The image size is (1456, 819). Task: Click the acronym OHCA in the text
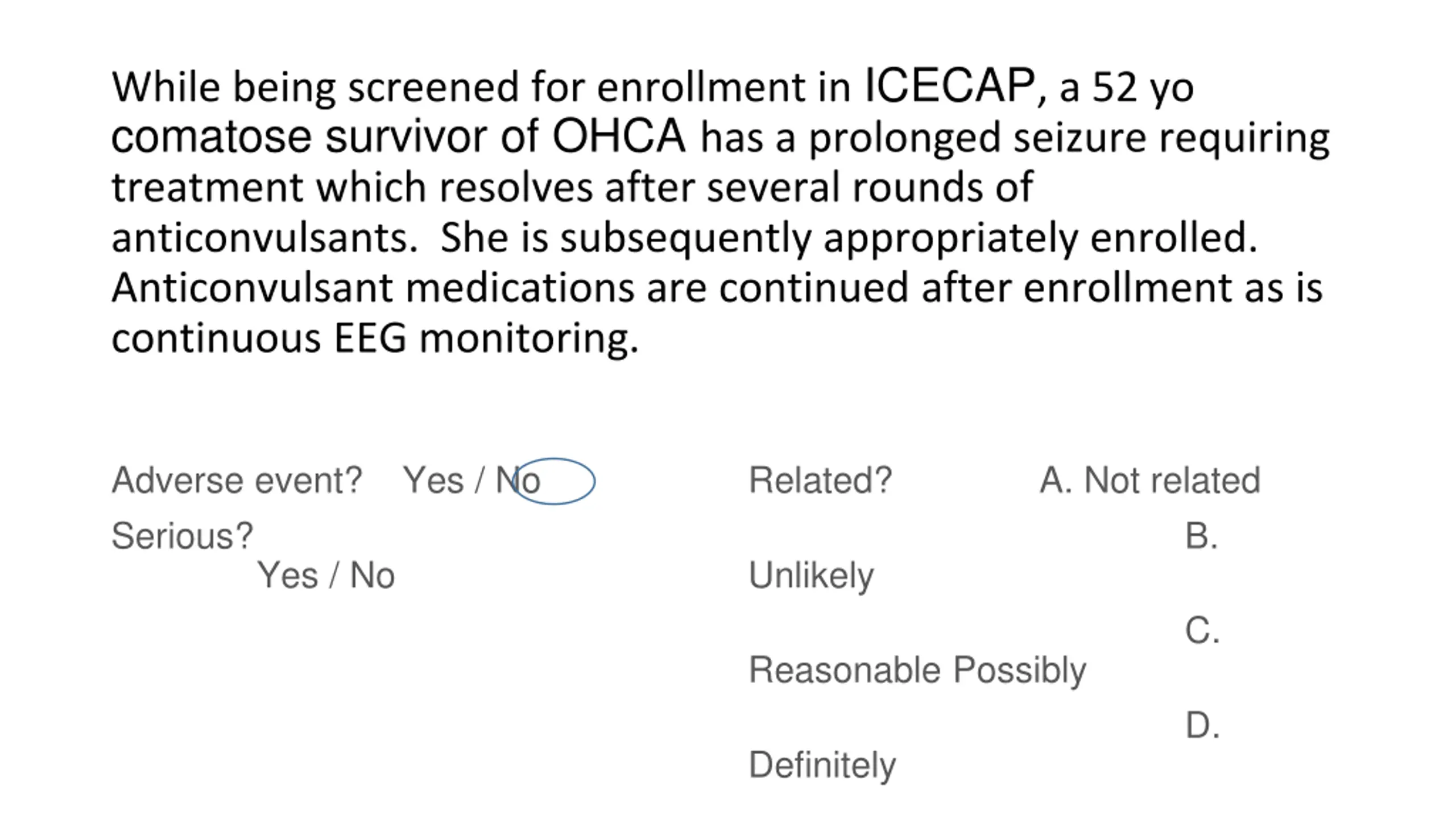pyautogui.click(x=619, y=136)
